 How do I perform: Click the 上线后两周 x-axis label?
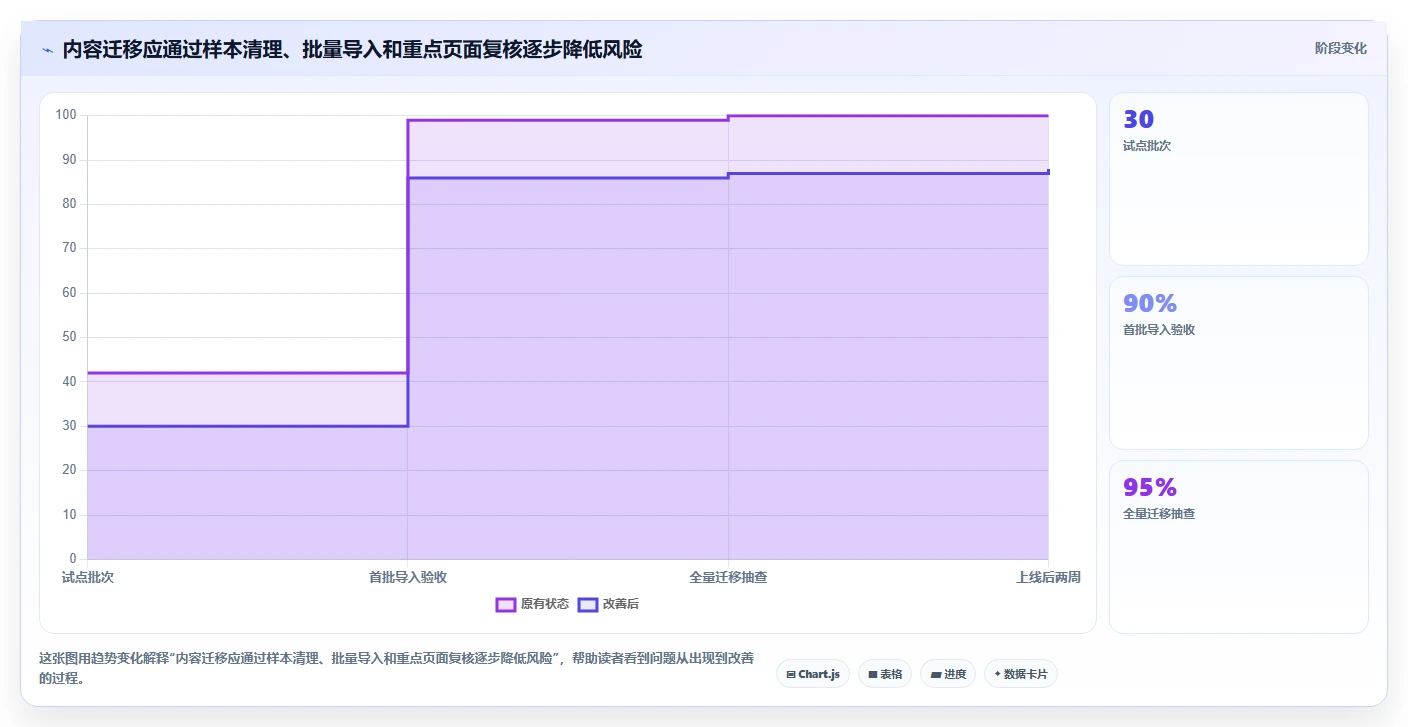click(x=1048, y=577)
